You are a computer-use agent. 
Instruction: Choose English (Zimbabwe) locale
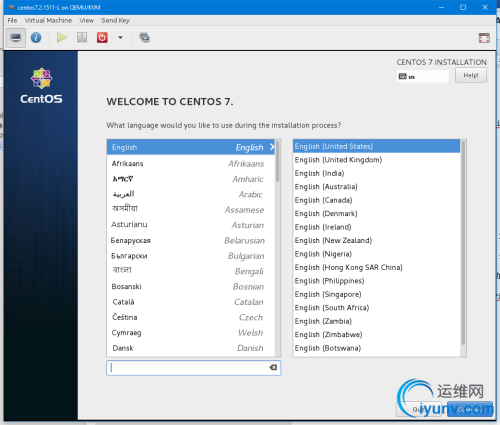[x=377, y=334]
